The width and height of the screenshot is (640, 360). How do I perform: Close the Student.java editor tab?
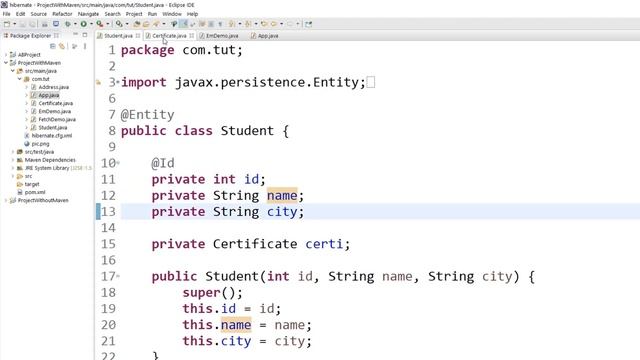[x=138, y=36]
